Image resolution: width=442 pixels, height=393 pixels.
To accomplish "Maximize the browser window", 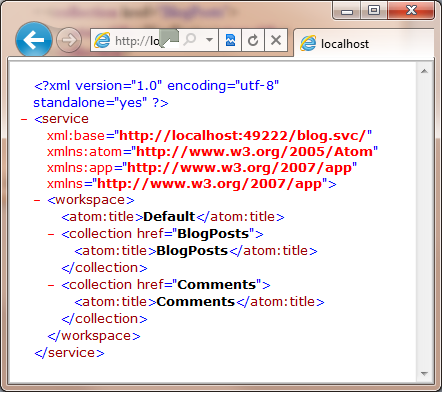I will pyautogui.click(x=374, y=11).
